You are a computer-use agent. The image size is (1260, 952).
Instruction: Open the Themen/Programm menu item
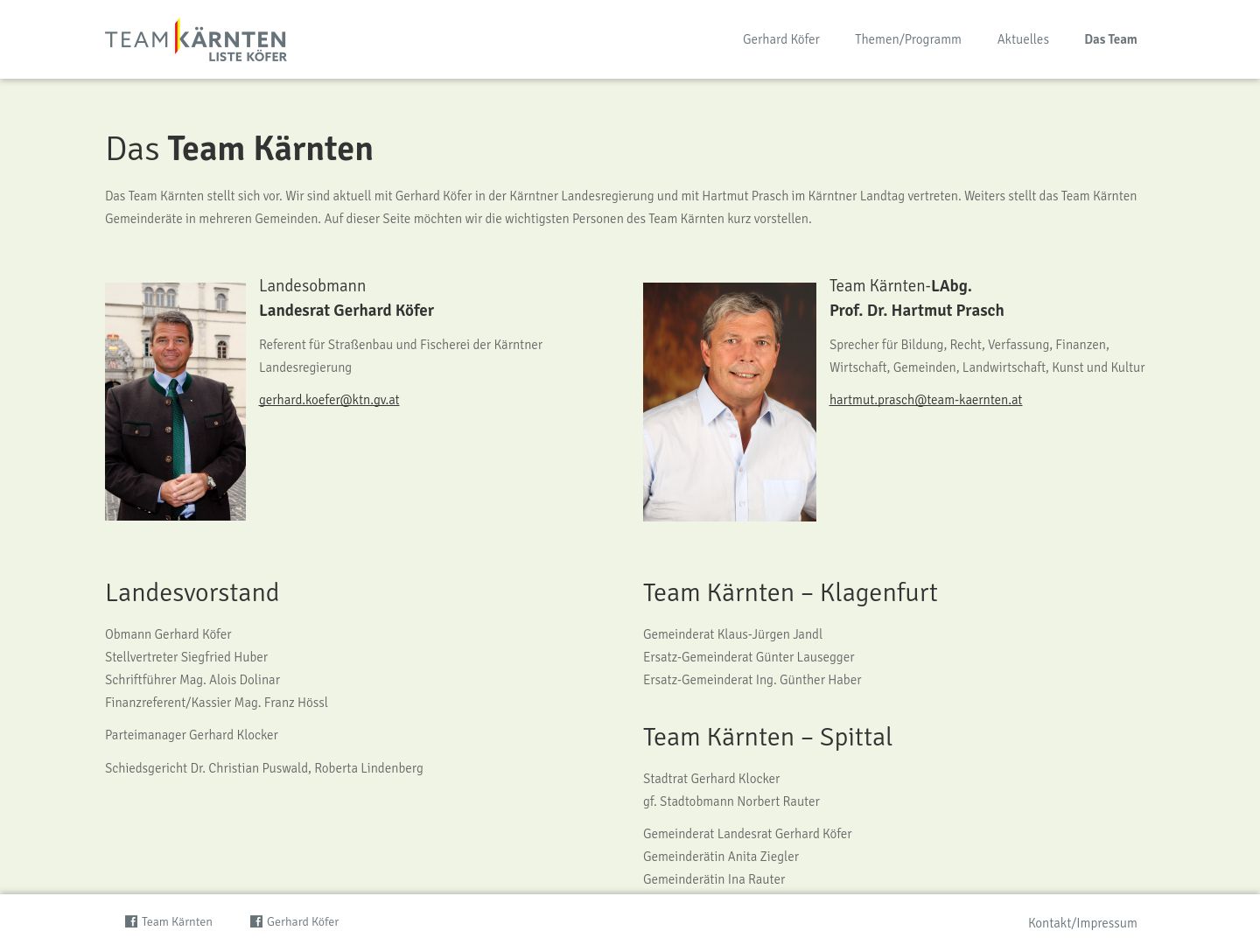pos(908,39)
